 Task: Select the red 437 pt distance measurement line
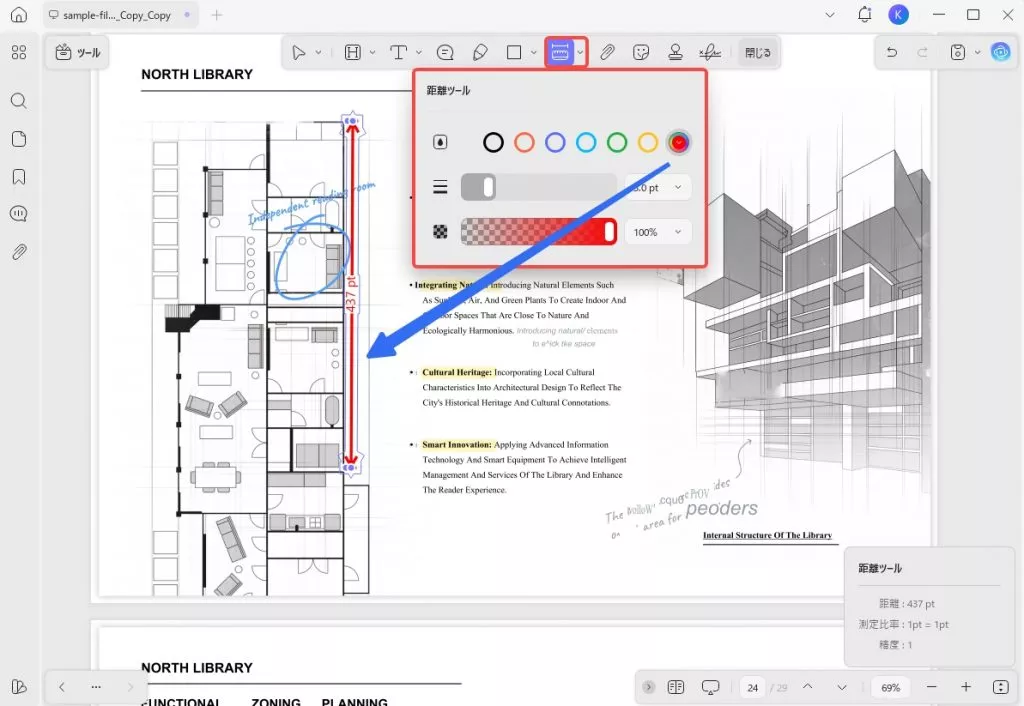[351, 294]
